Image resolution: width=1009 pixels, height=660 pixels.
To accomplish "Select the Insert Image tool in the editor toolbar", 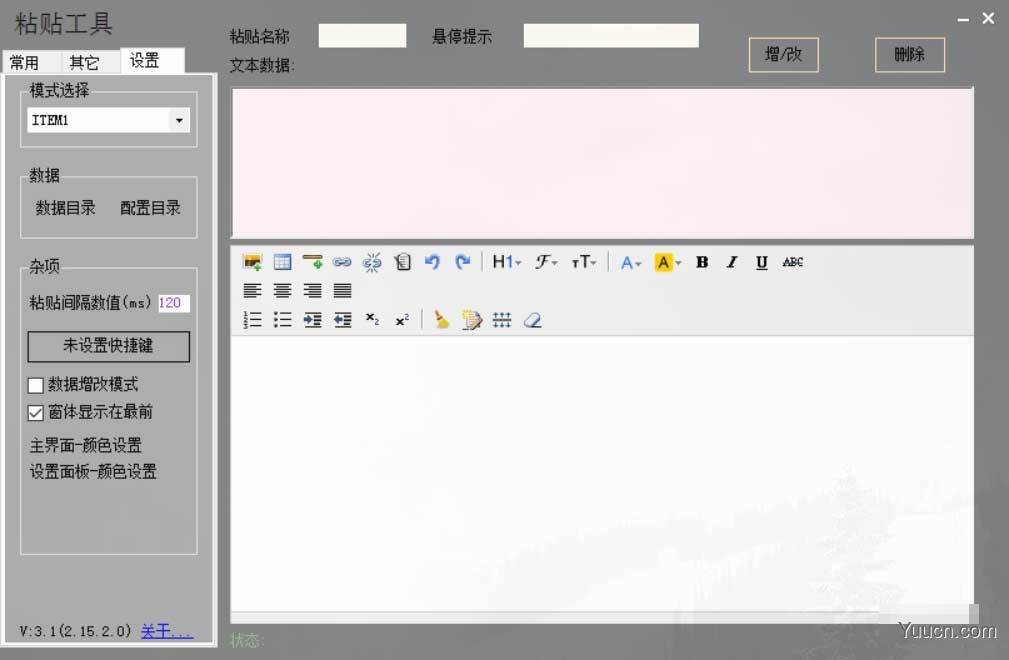I will [x=252, y=262].
